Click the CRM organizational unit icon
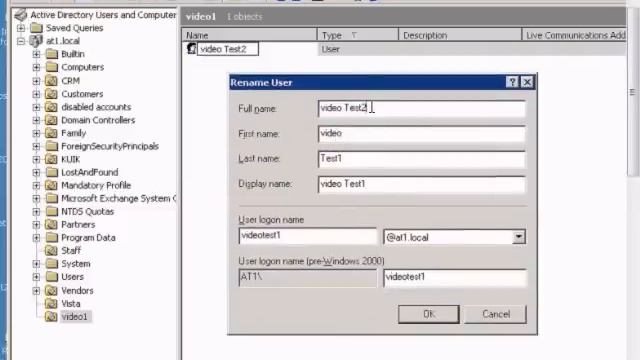This screenshot has height=360, width=640. coord(51,80)
